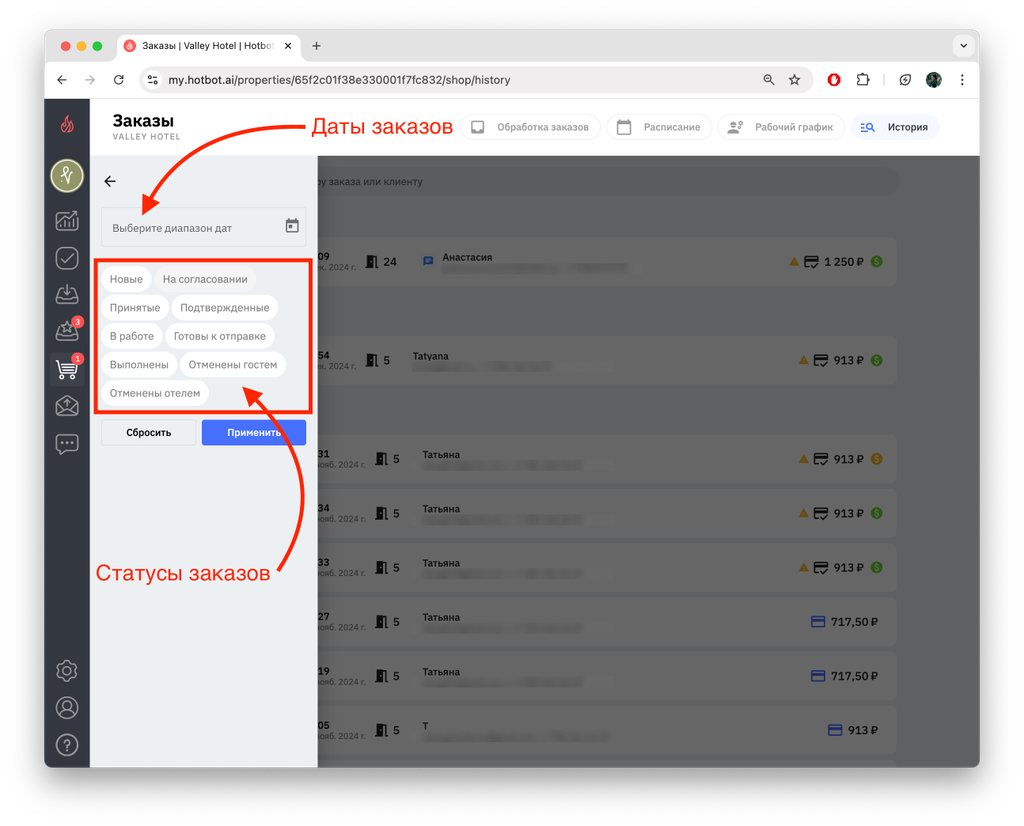The width and height of the screenshot is (1024, 826).
Task: Click the green payment icon on 1 250 ₽ row
Action: (x=876, y=261)
